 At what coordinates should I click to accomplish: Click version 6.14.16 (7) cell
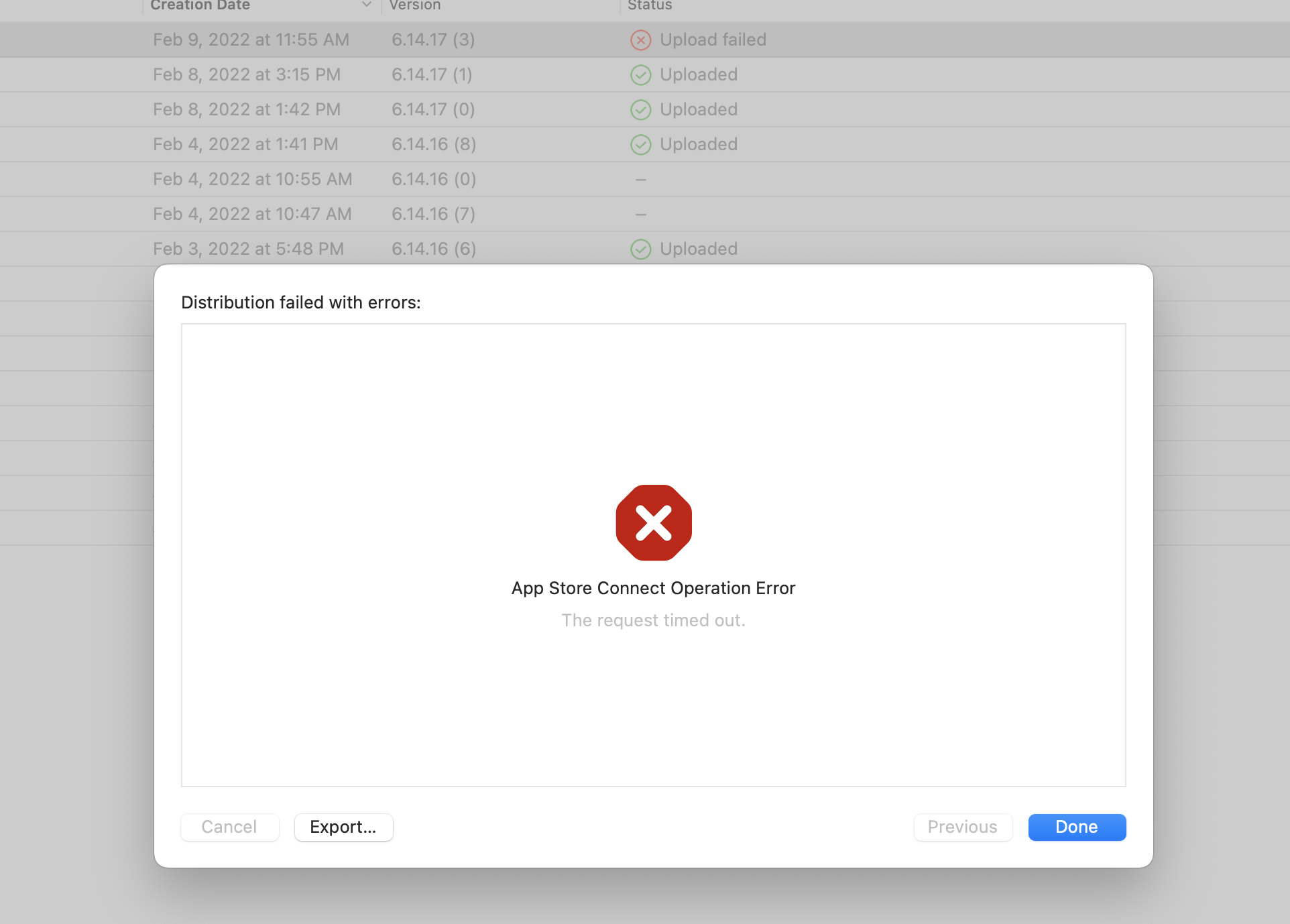[433, 214]
